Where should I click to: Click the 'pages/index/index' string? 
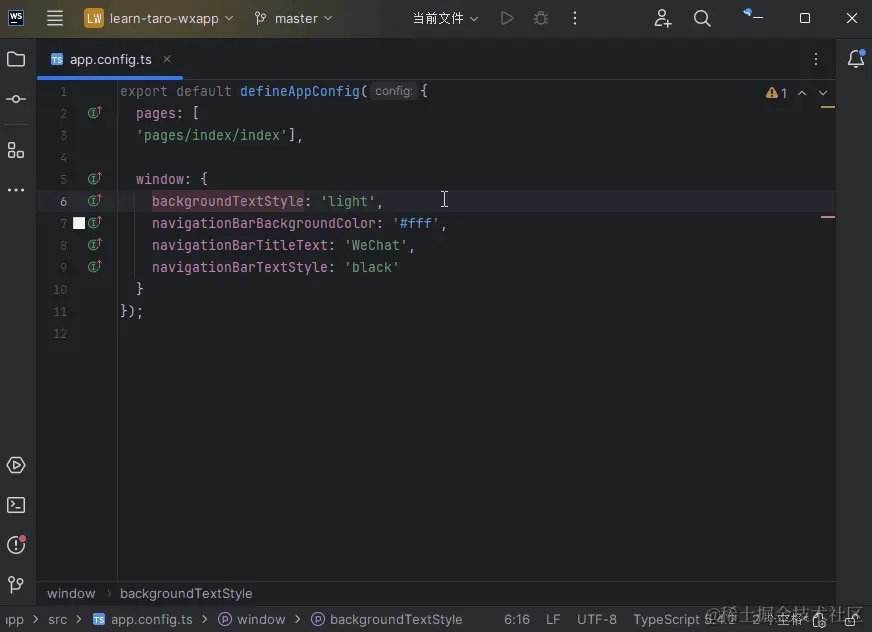211,135
